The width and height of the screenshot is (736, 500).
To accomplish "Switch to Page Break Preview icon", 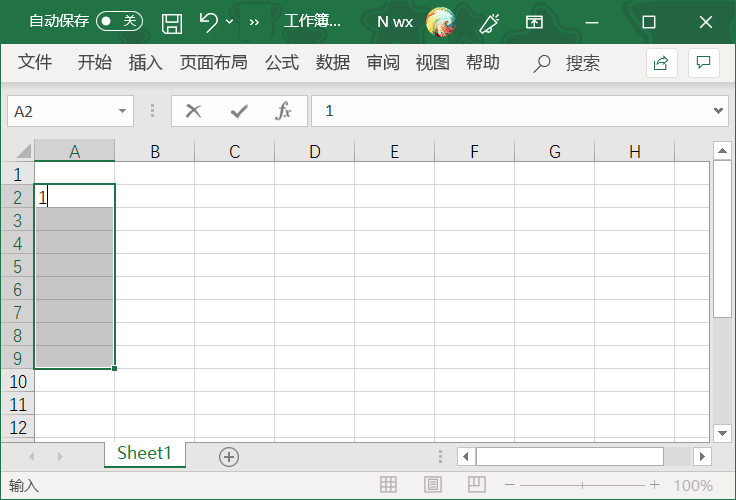I will coord(476,485).
